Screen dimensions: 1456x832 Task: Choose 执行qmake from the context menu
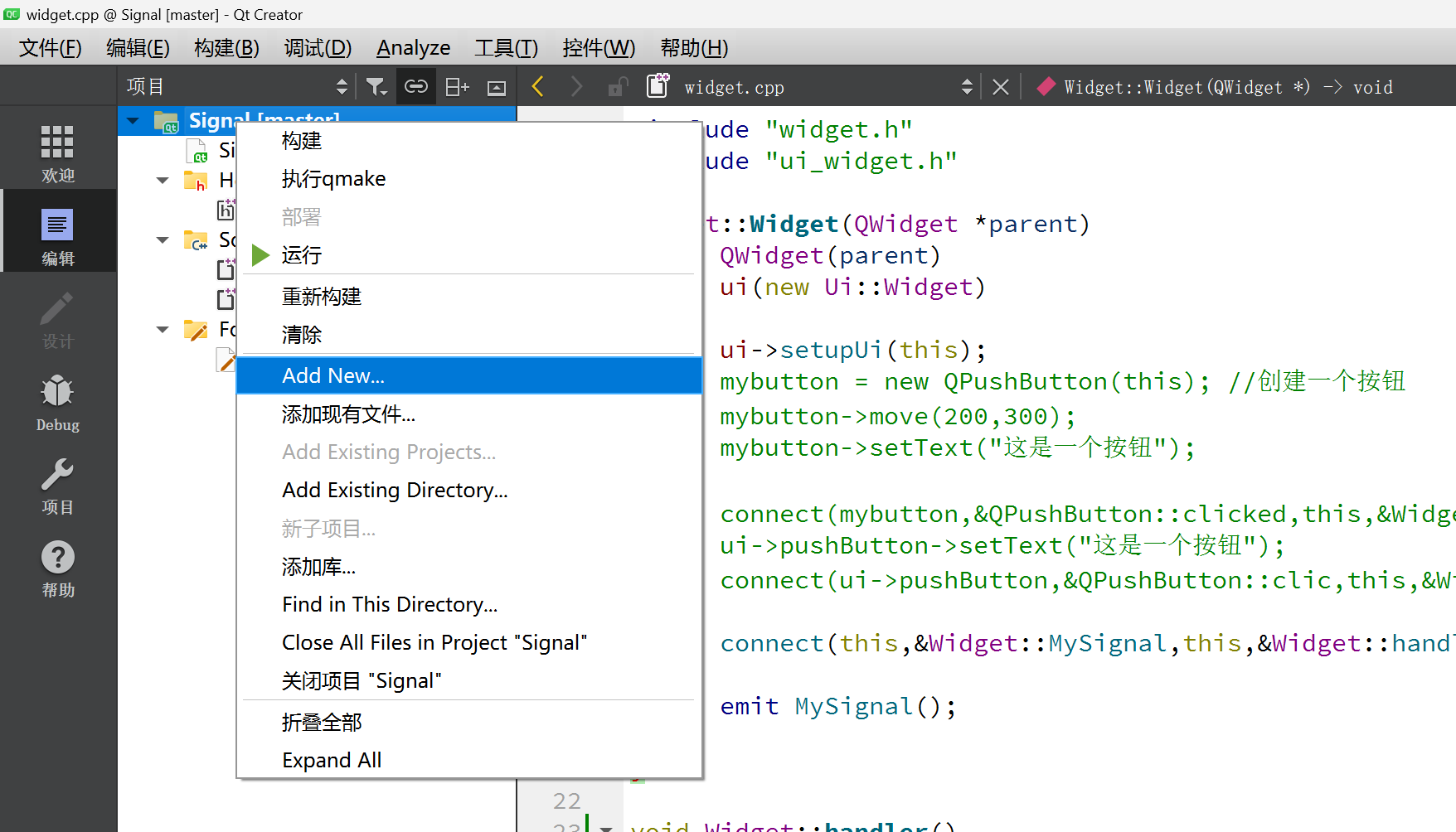click(x=469, y=179)
